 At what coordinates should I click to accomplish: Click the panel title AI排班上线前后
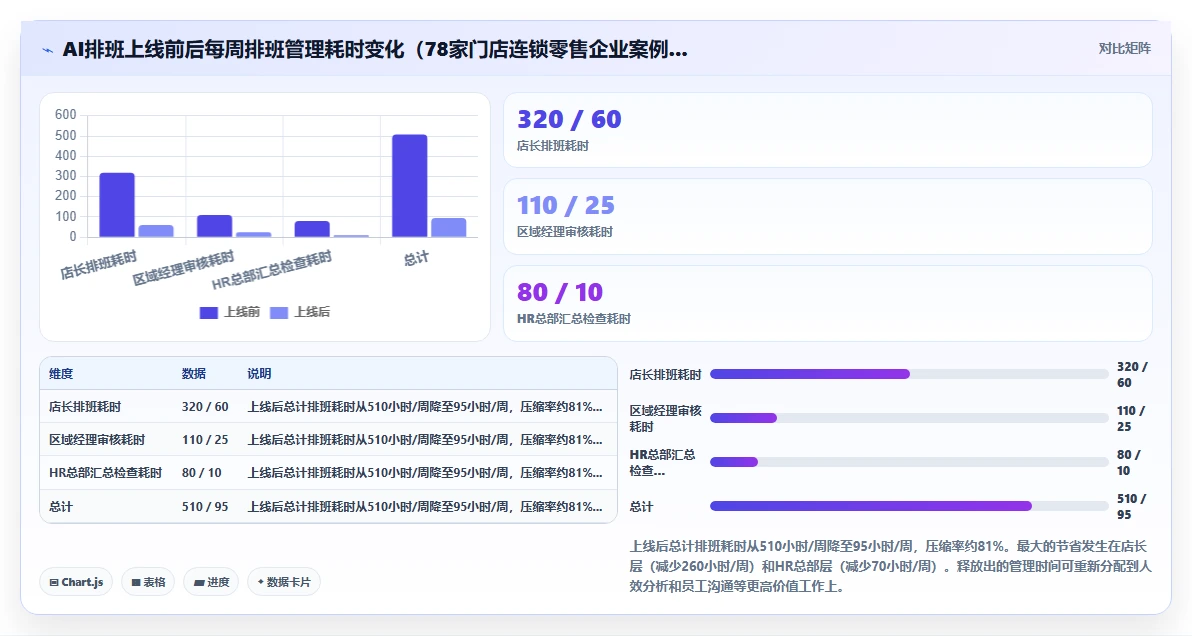point(375,49)
